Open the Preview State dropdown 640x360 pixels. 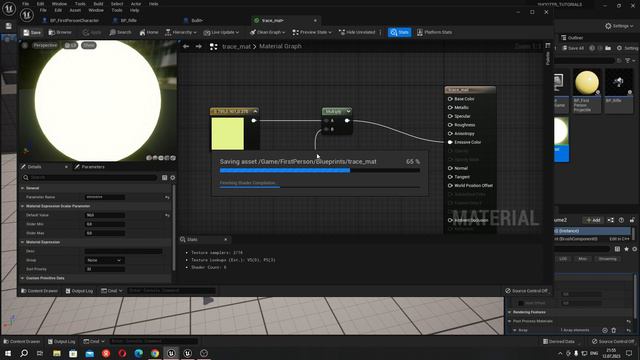click(x=312, y=32)
